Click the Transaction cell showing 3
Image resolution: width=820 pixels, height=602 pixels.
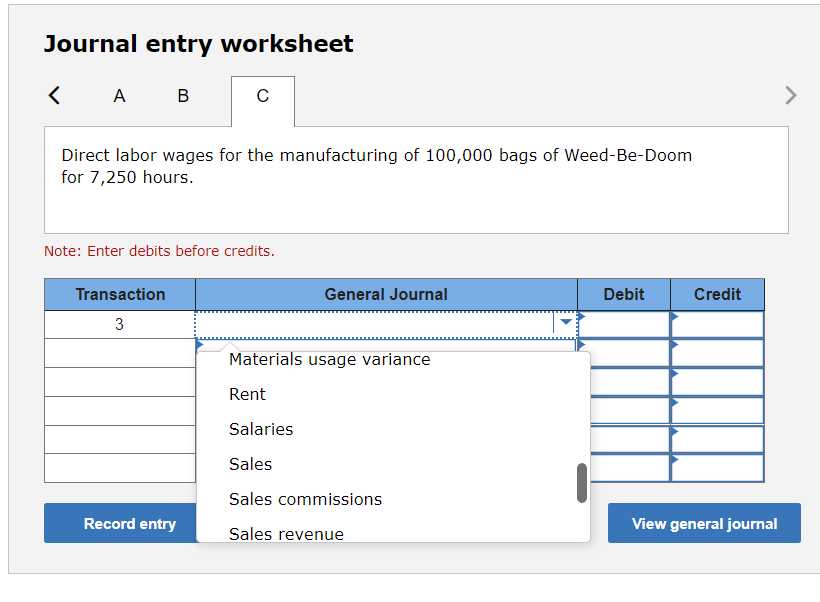coord(119,324)
